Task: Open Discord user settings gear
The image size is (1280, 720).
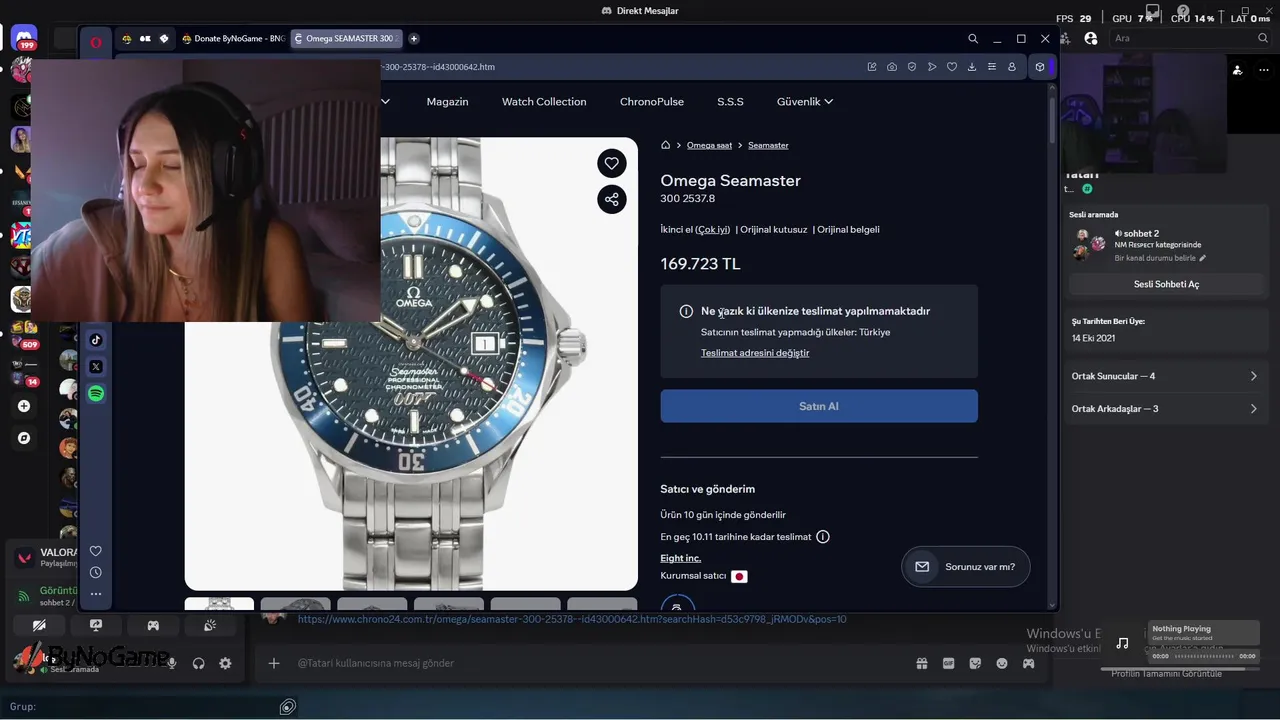Action: pyautogui.click(x=225, y=663)
